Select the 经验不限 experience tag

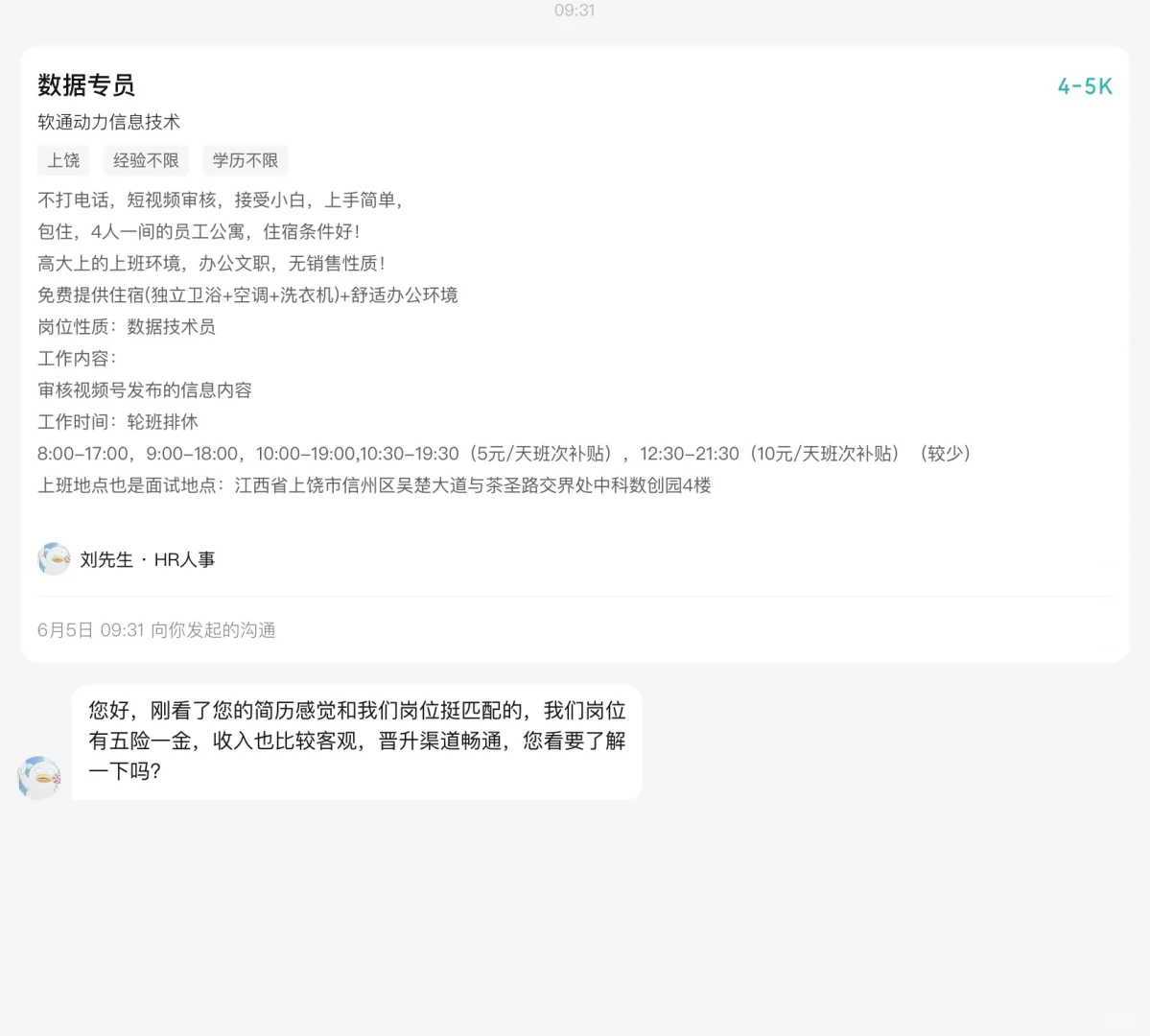coord(145,160)
